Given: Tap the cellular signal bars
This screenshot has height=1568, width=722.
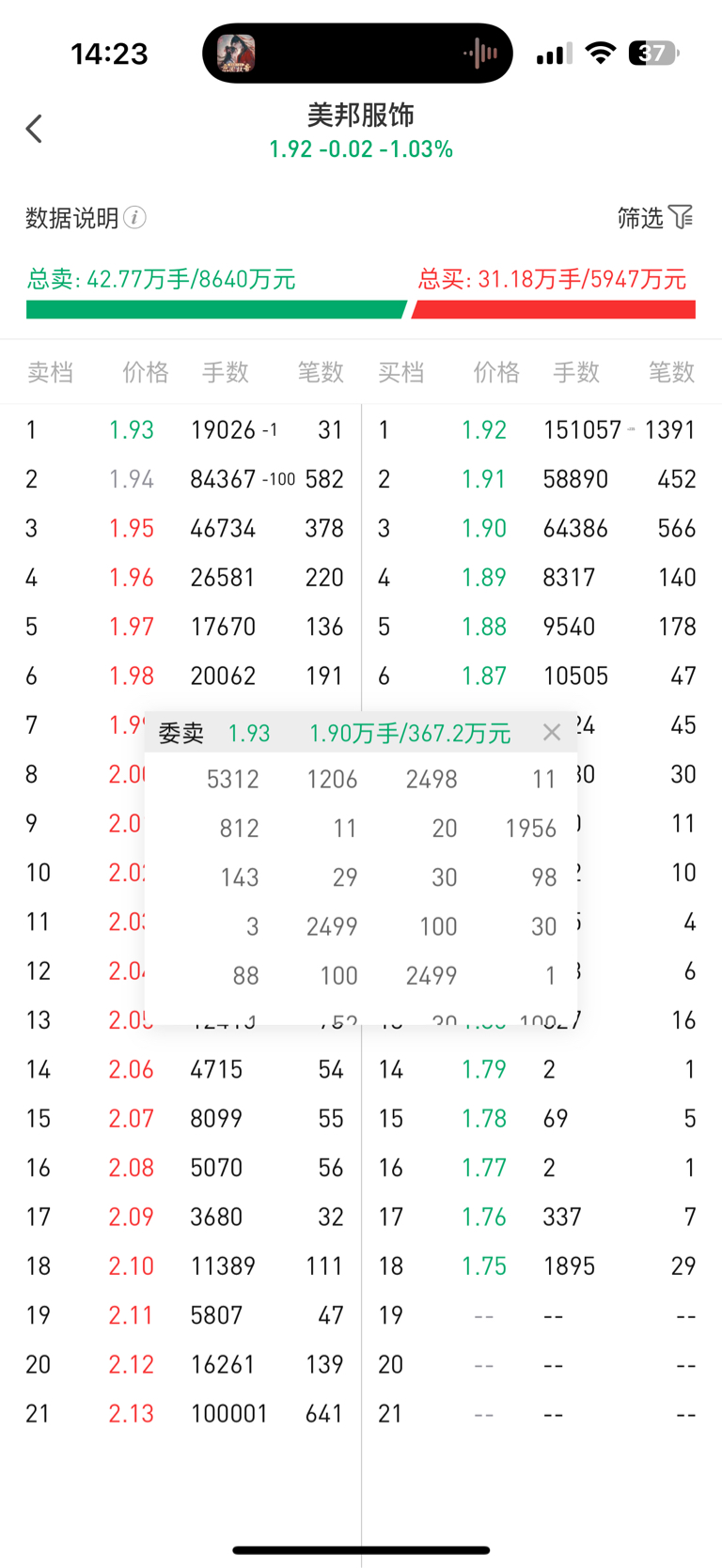Looking at the screenshot, I should (x=555, y=54).
